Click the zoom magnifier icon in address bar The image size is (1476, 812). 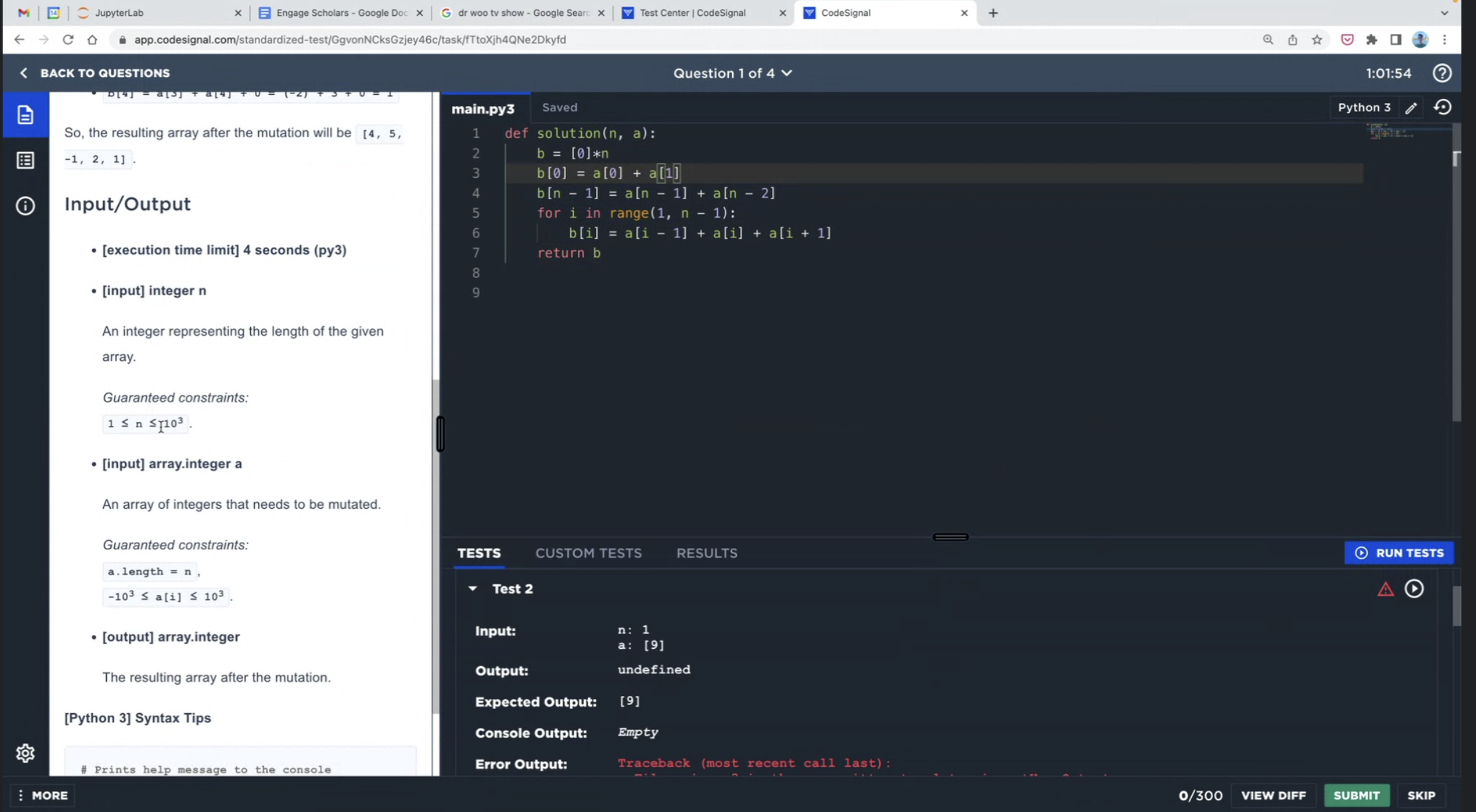click(1268, 40)
